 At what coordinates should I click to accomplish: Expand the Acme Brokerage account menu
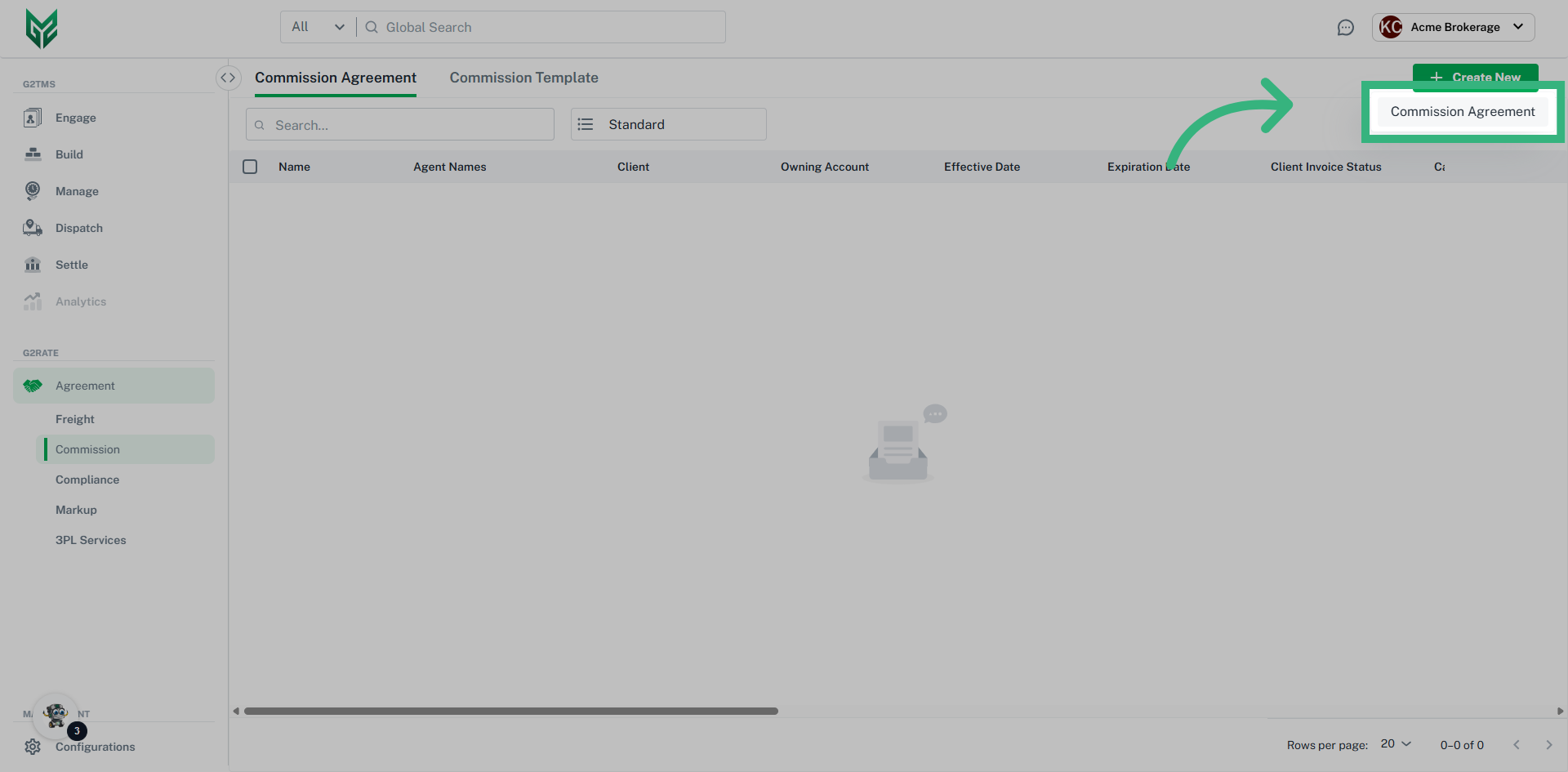(x=1454, y=27)
